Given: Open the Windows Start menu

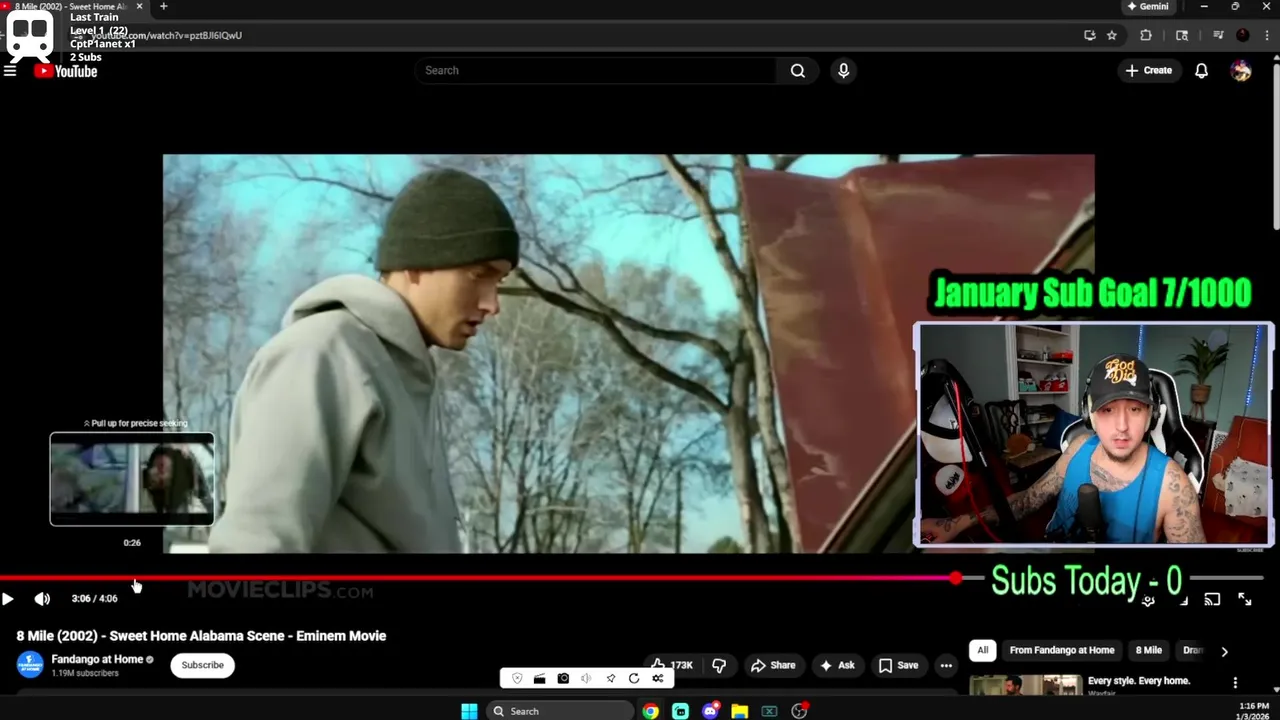Looking at the screenshot, I should click(x=469, y=711).
